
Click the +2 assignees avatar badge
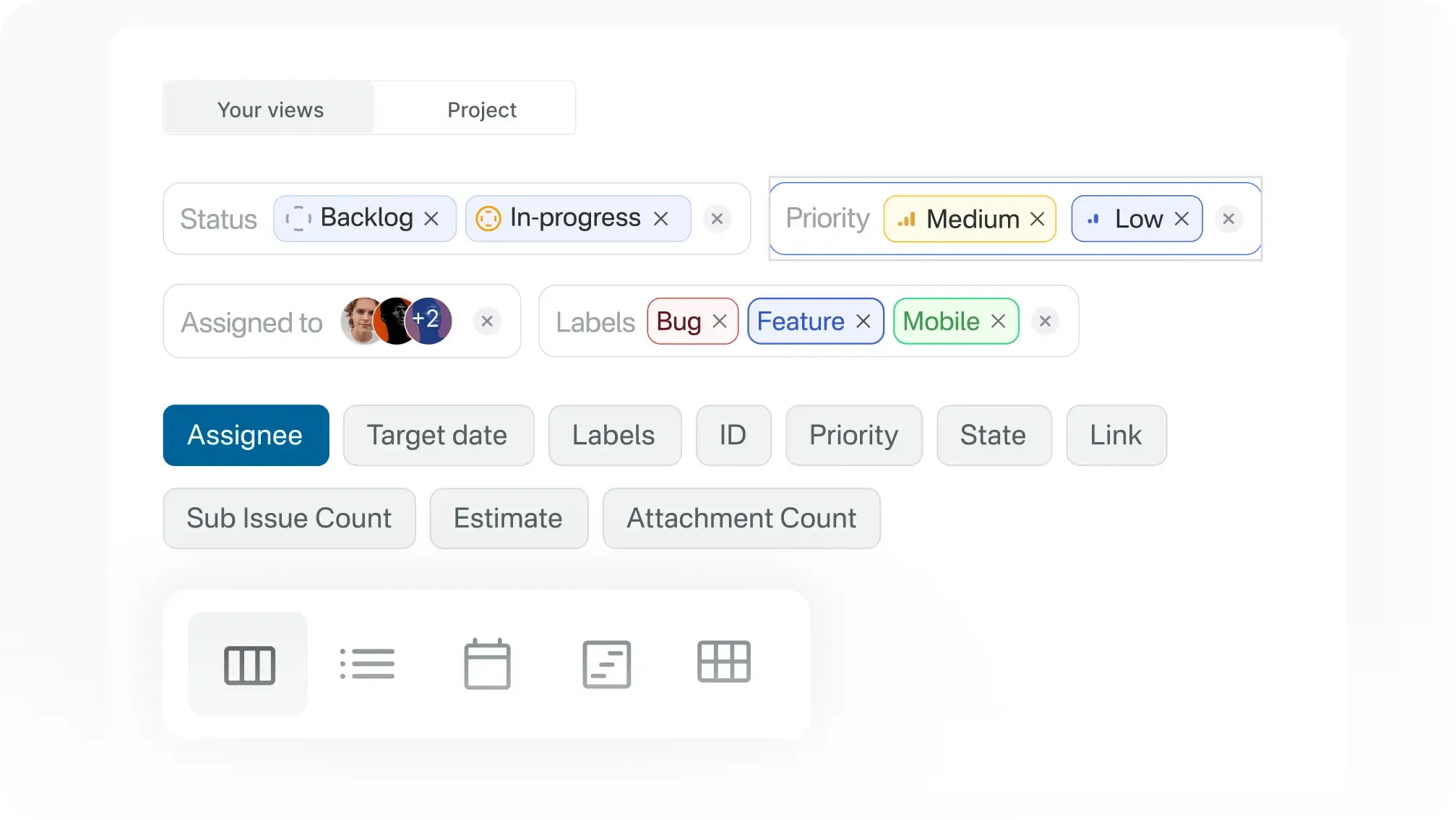coord(428,320)
